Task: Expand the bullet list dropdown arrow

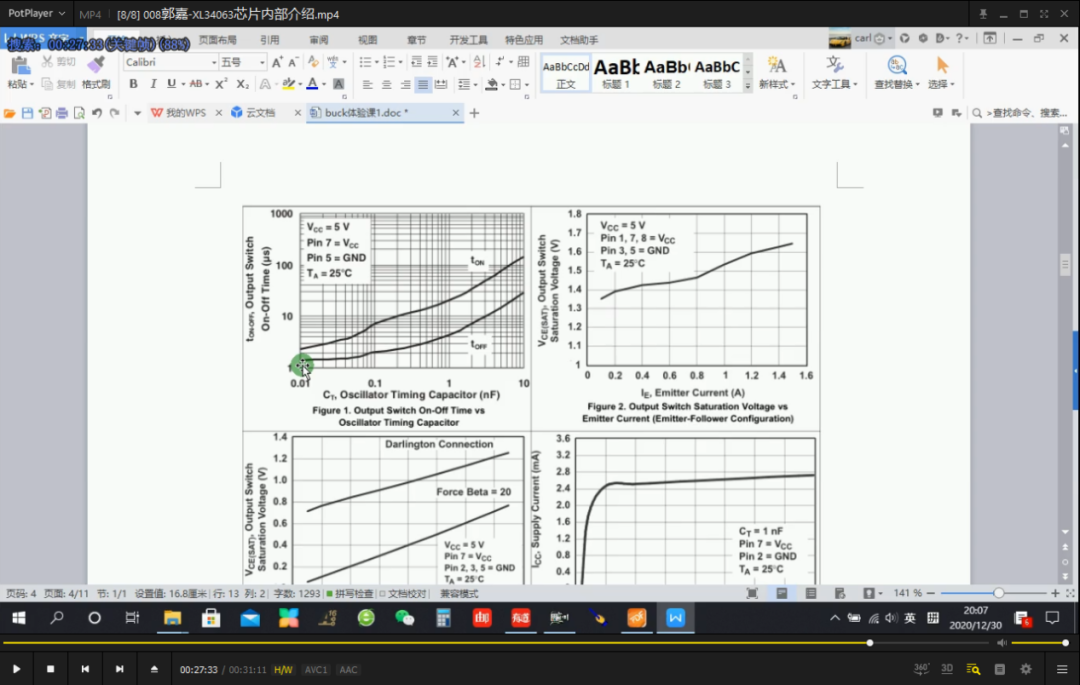Action: [376, 63]
